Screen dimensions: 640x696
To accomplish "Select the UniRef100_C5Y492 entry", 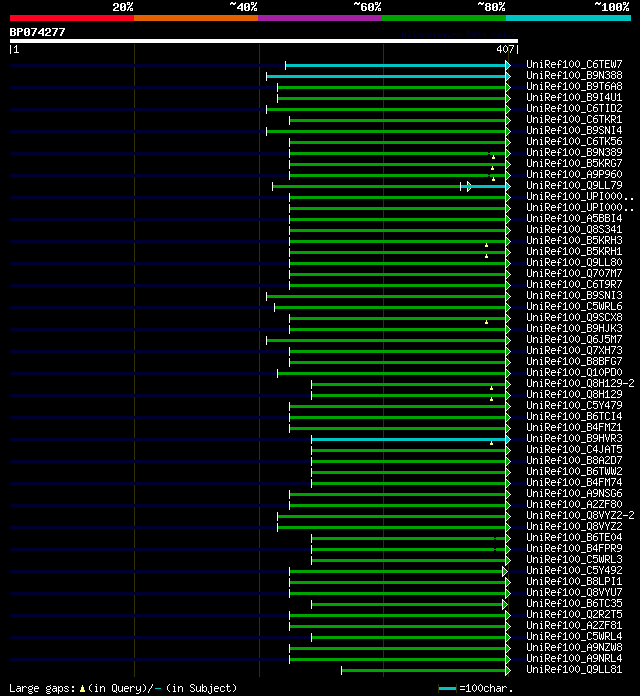I will pyautogui.click(x=574, y=570).
